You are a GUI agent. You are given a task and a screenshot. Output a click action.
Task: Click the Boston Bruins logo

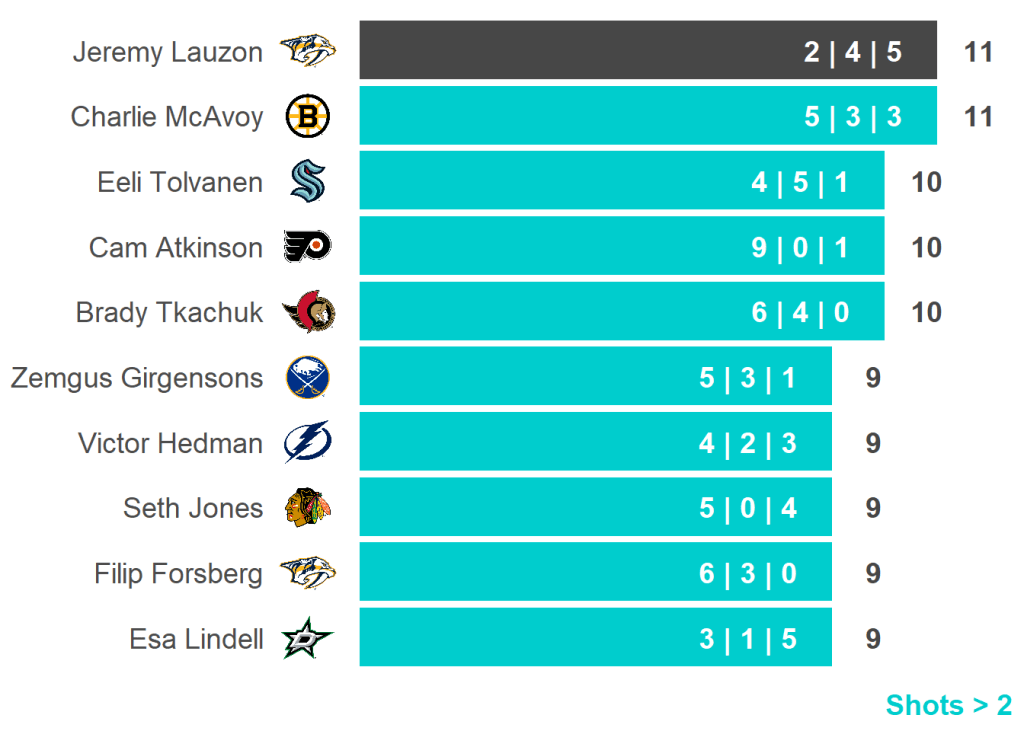coord(307,117)
